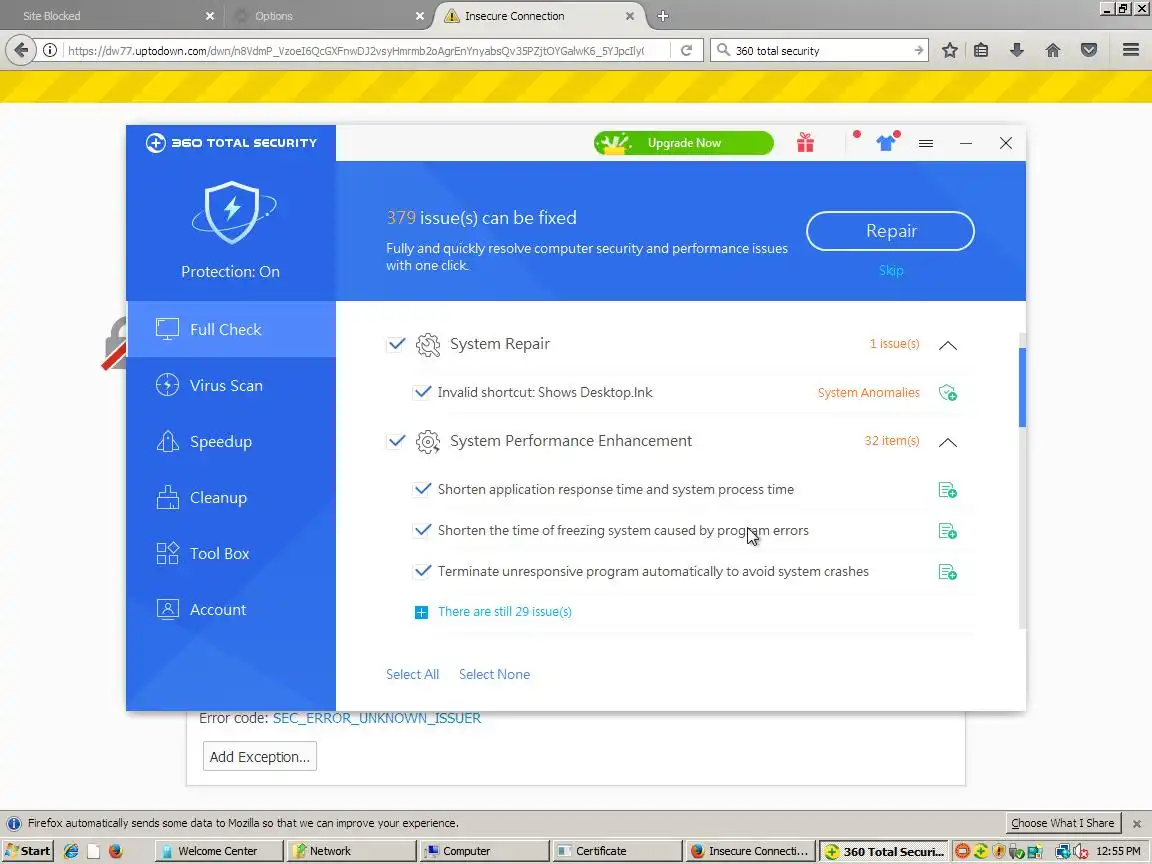Click the Upgrade Now button
The width and height of the screenshot is (1152, 864).
tap(684, 143)
